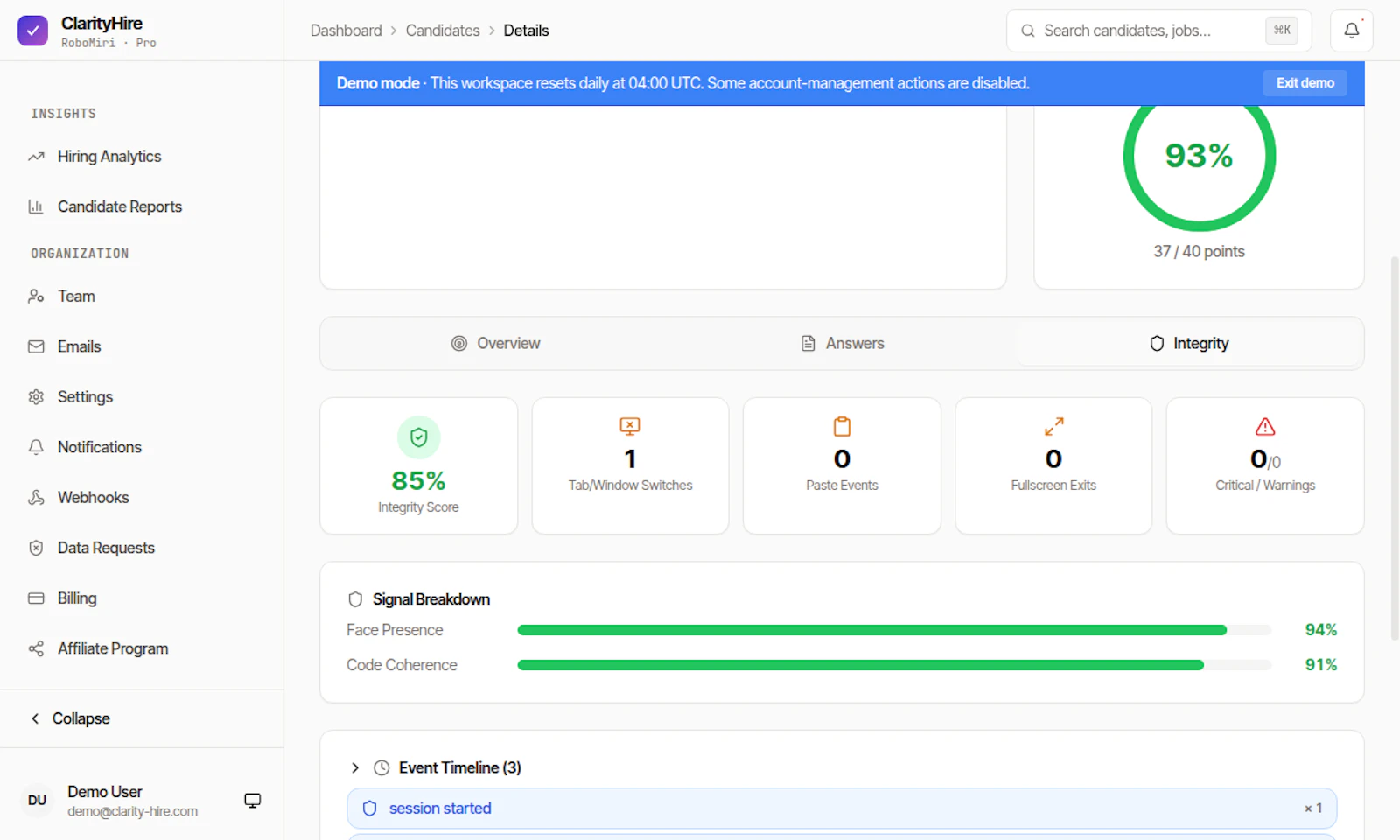The width and height of the screenshot is (1400, 840).
Task: Click the ⌘K shortcut badge
Action: tap(1282, 31)
